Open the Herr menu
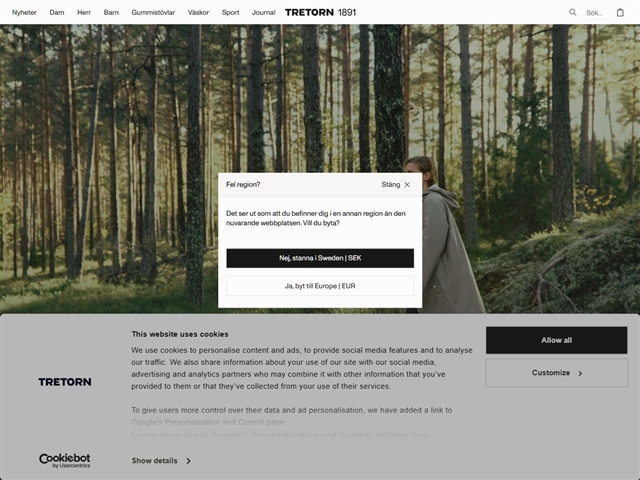 [84, 13]
